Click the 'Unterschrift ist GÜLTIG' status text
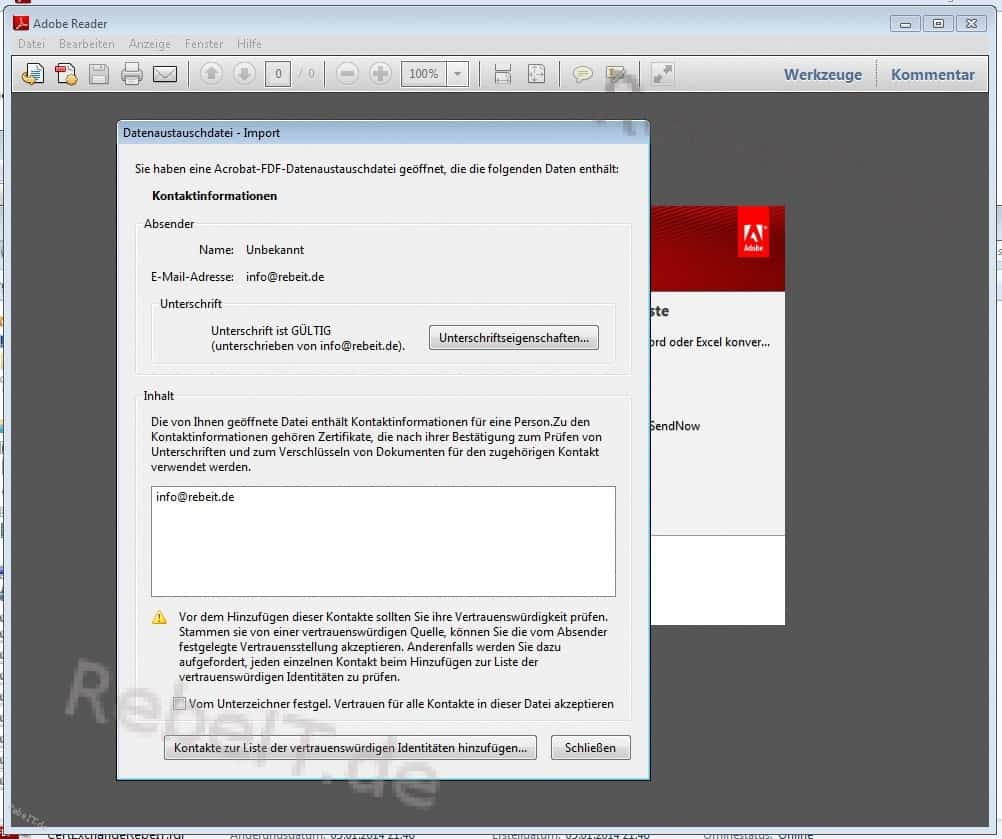The height and width of the screenshot is (839, 1002). (x=271, y=330)
